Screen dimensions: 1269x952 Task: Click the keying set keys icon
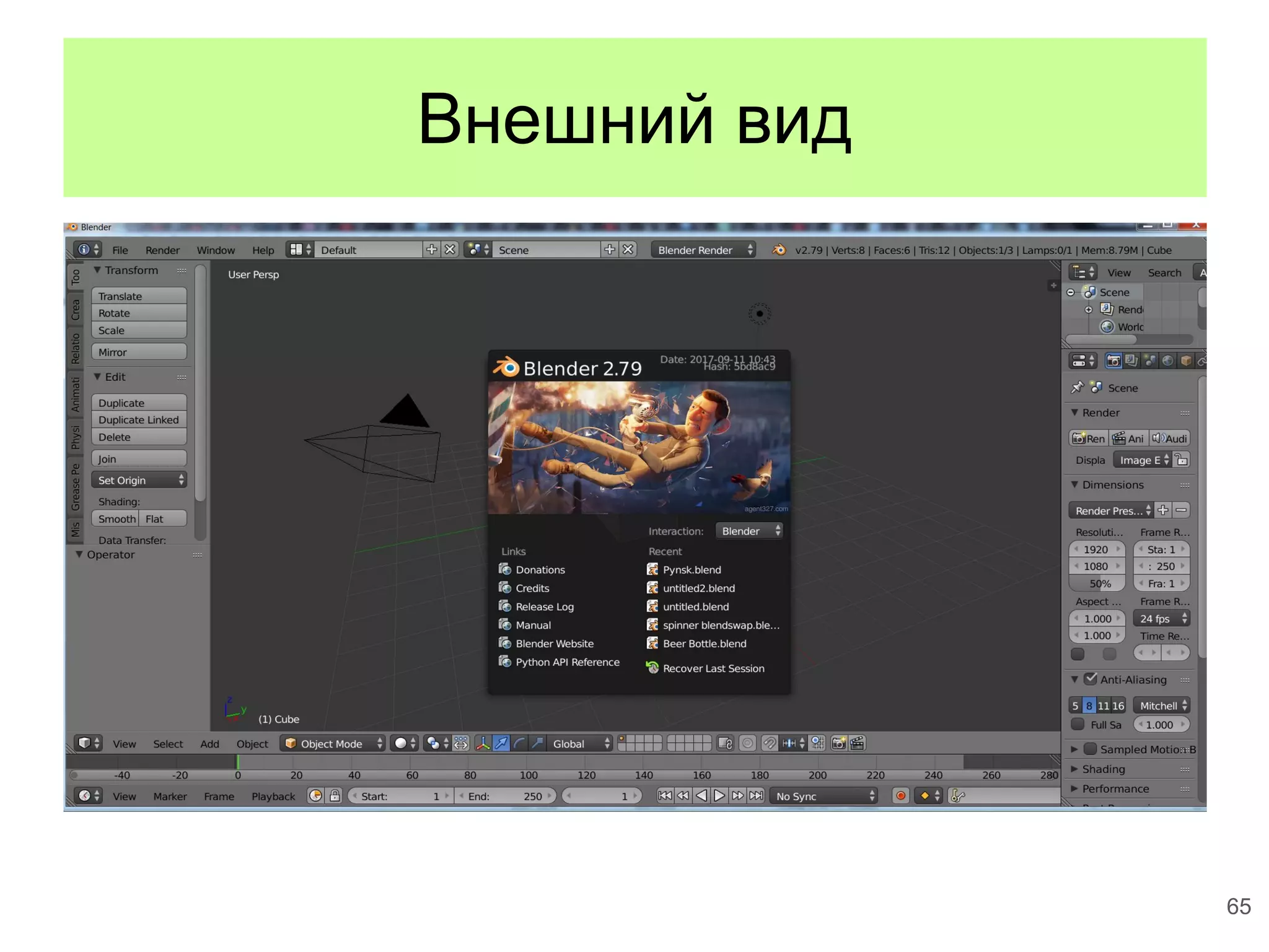coord(958,796)
